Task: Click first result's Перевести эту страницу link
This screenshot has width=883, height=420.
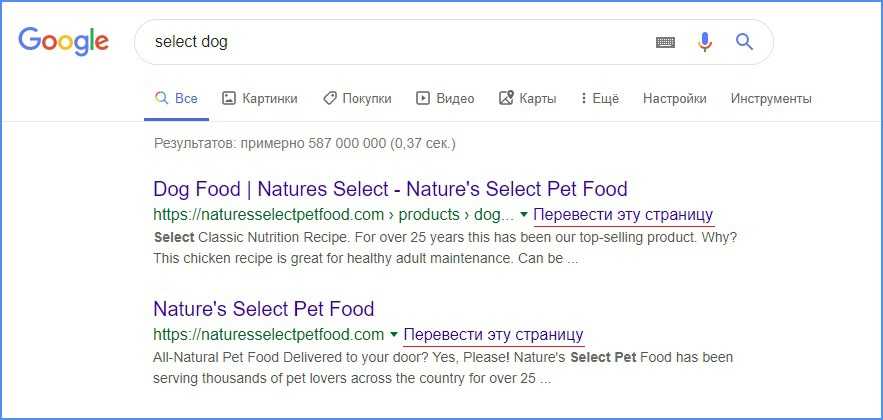Action: (623, 215)
